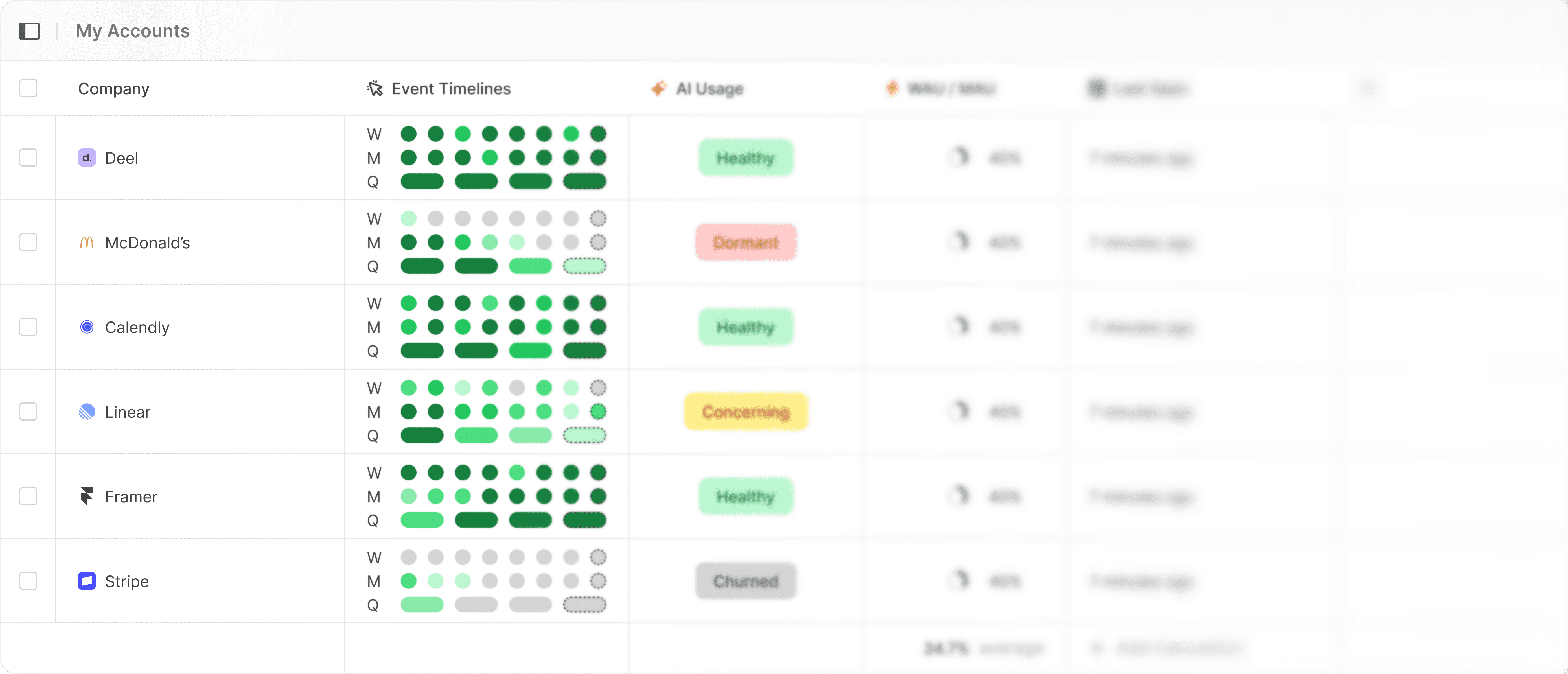Image resolution: width=1568 pixels, height=674 pixels.
Task: Select the Deel row checkbox
Action: click(x=28, y=158)
